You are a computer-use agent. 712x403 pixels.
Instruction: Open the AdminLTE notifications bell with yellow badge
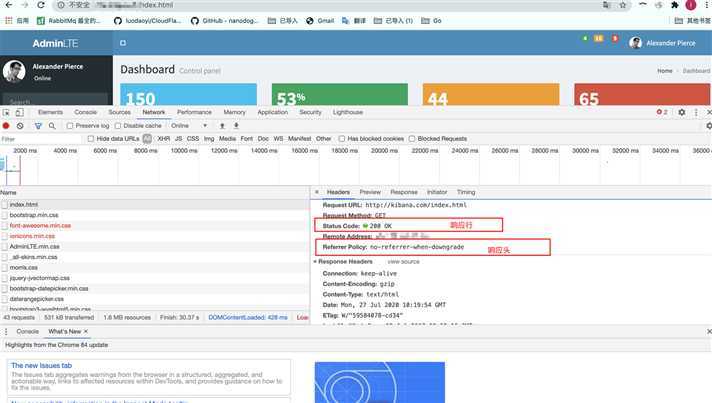click(598, 39)
